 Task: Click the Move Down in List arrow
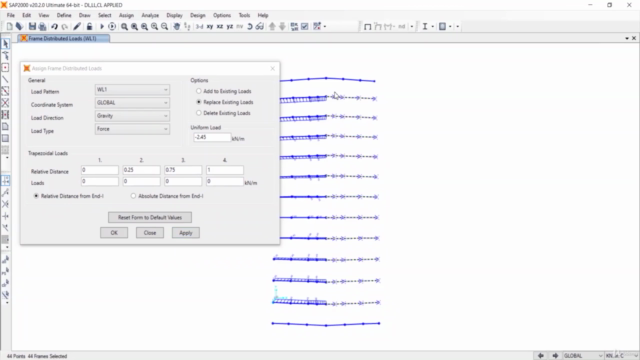point(282,27)
